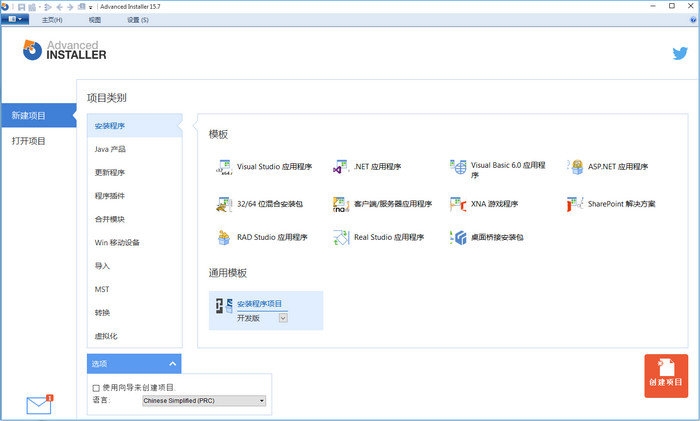
Task: Enable 使用向导来创建项目 checkbox
Action: (x=96, y=388)
